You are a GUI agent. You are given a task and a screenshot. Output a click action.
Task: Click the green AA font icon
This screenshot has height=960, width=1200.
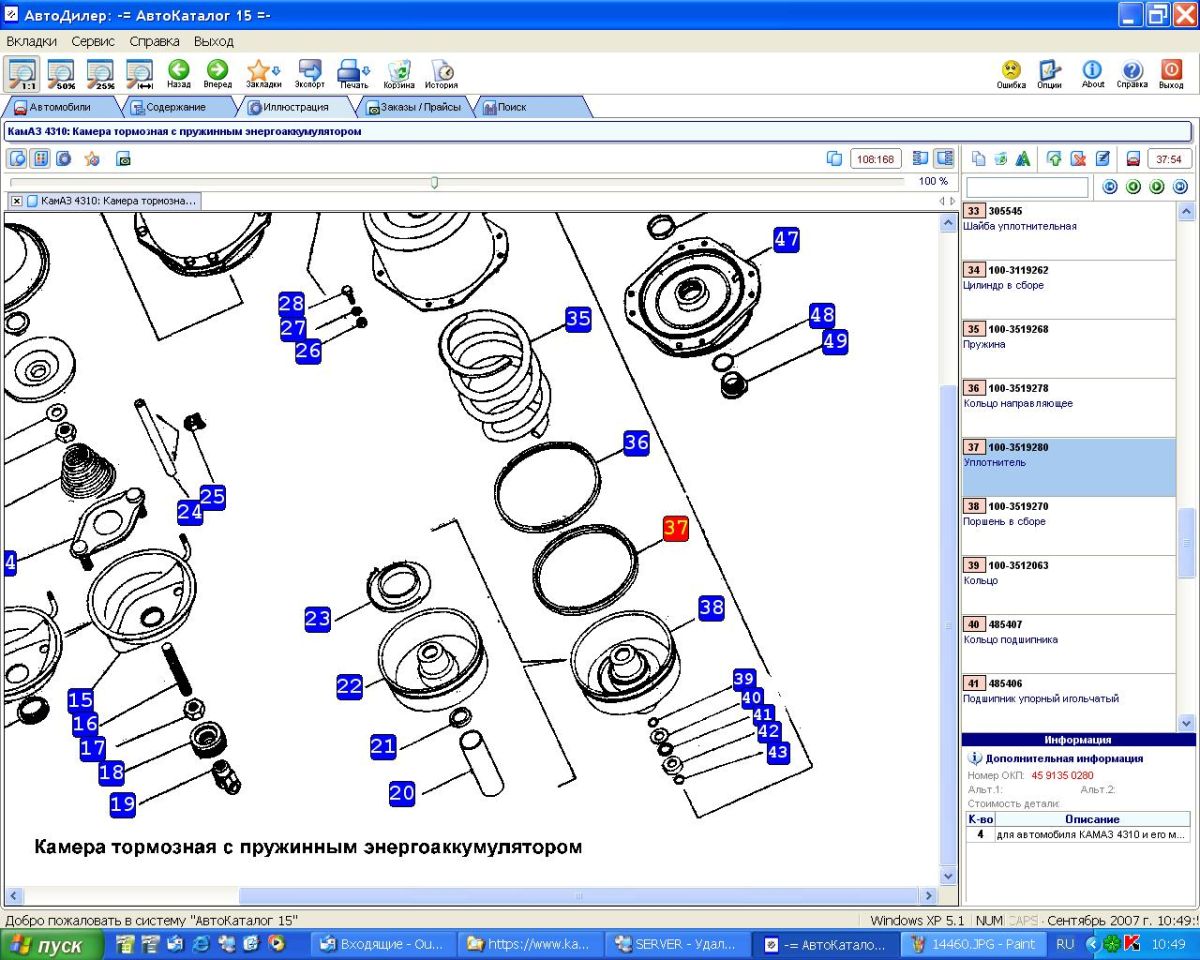pos(1023,158)
